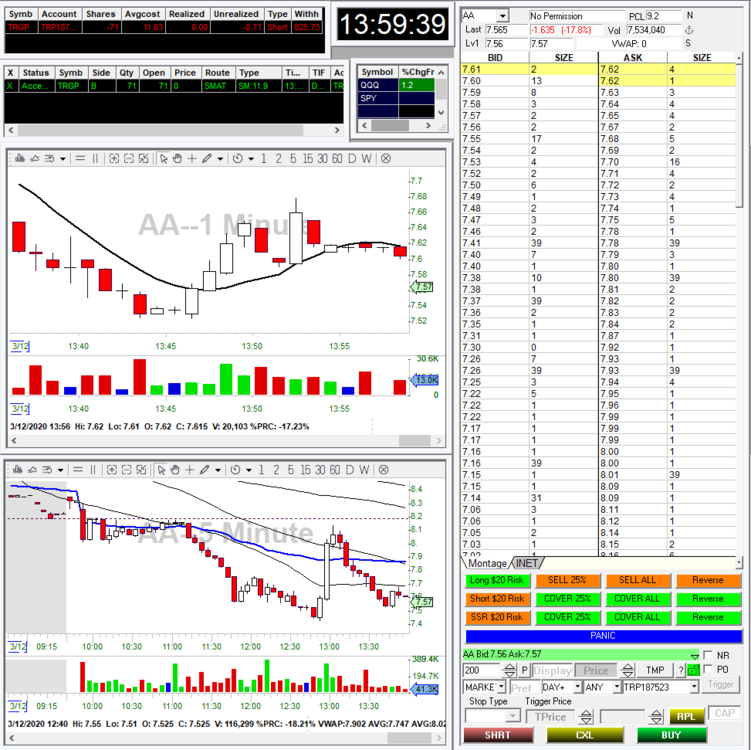This screenshot has height=750, width=751.
Task: Select the pencil drawing tool in 1-minute chart
Action: (x=206, y=159)
